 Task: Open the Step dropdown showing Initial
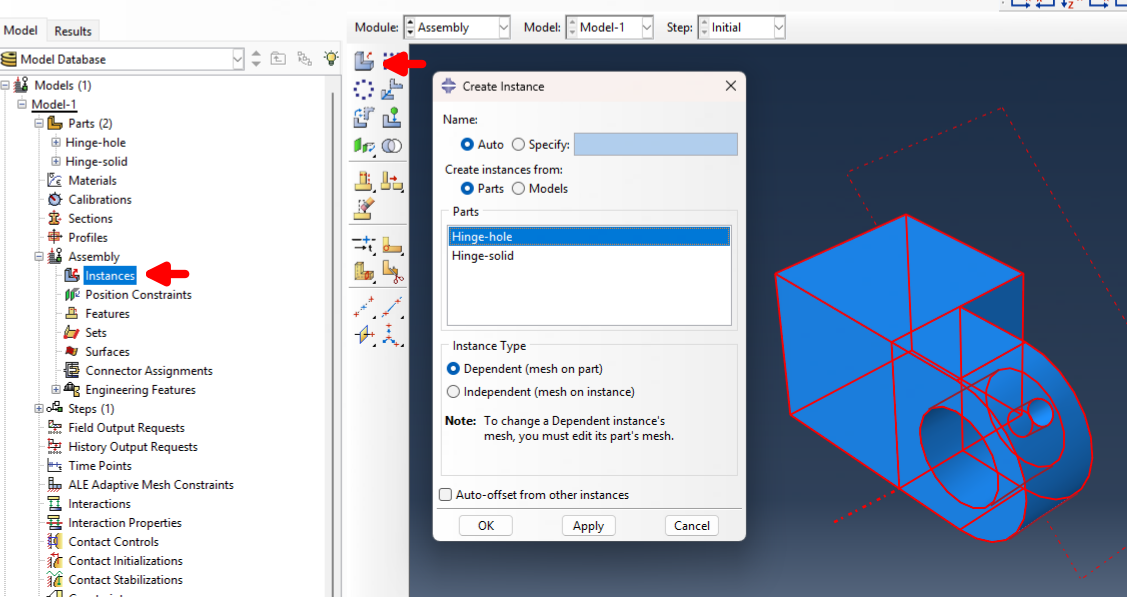click(740, 27)
